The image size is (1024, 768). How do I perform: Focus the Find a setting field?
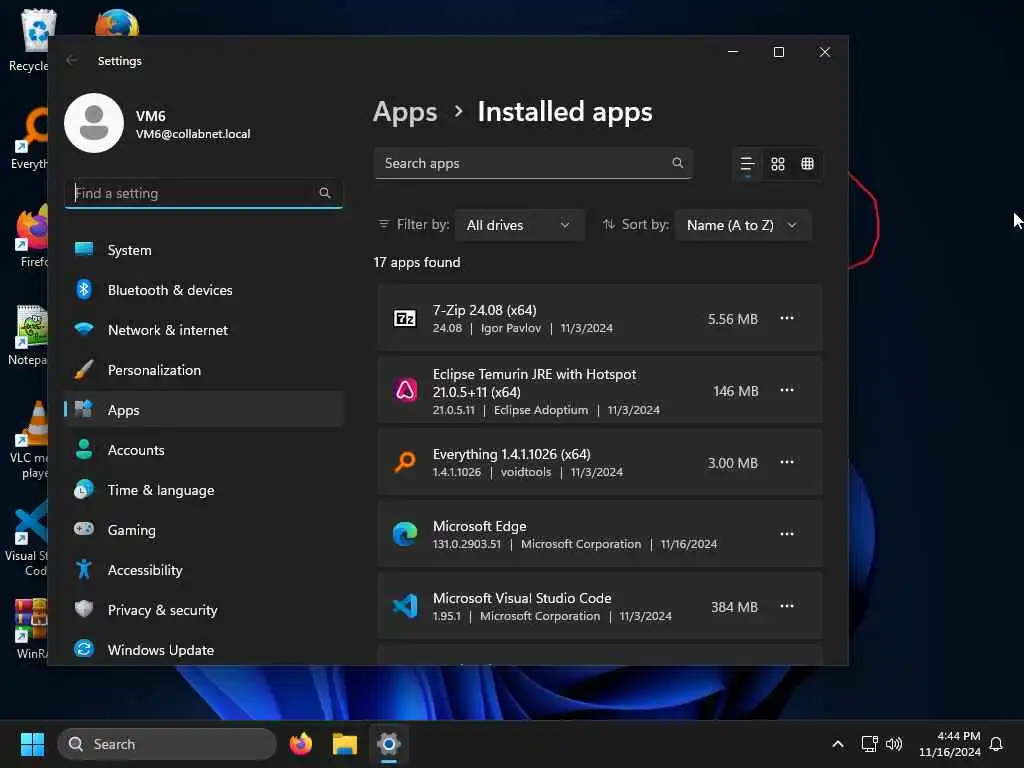tap(204, 193)
